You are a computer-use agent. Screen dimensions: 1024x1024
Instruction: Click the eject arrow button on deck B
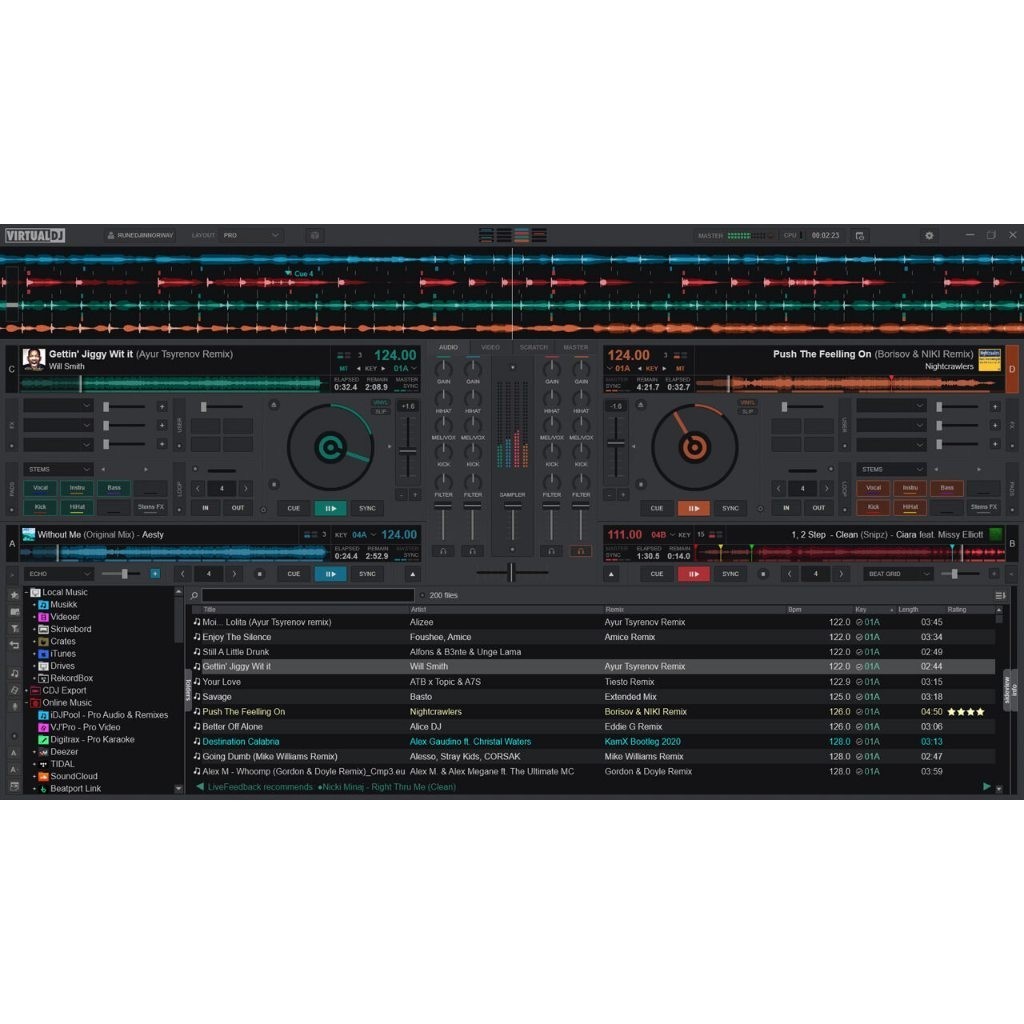point(611,574)
